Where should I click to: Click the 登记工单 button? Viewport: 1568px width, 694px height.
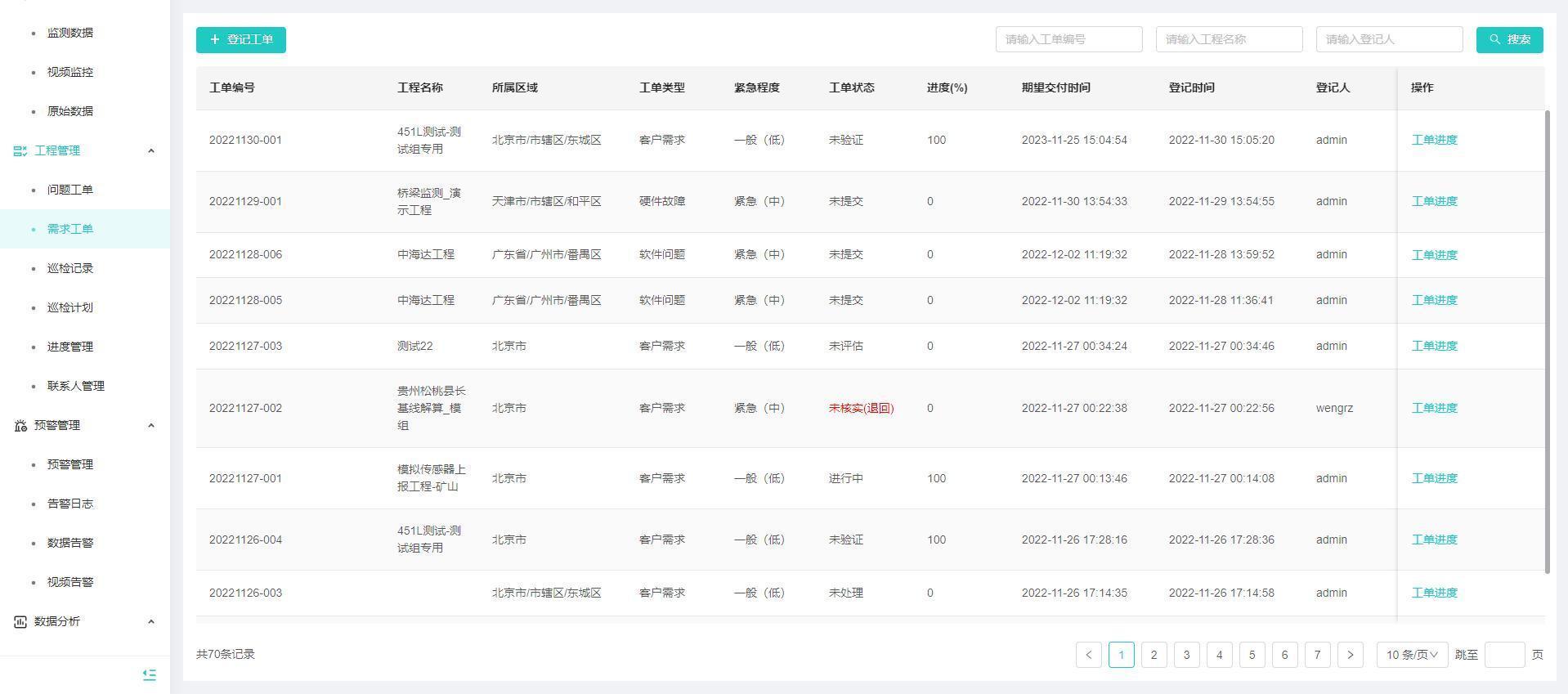click(241, 39)
